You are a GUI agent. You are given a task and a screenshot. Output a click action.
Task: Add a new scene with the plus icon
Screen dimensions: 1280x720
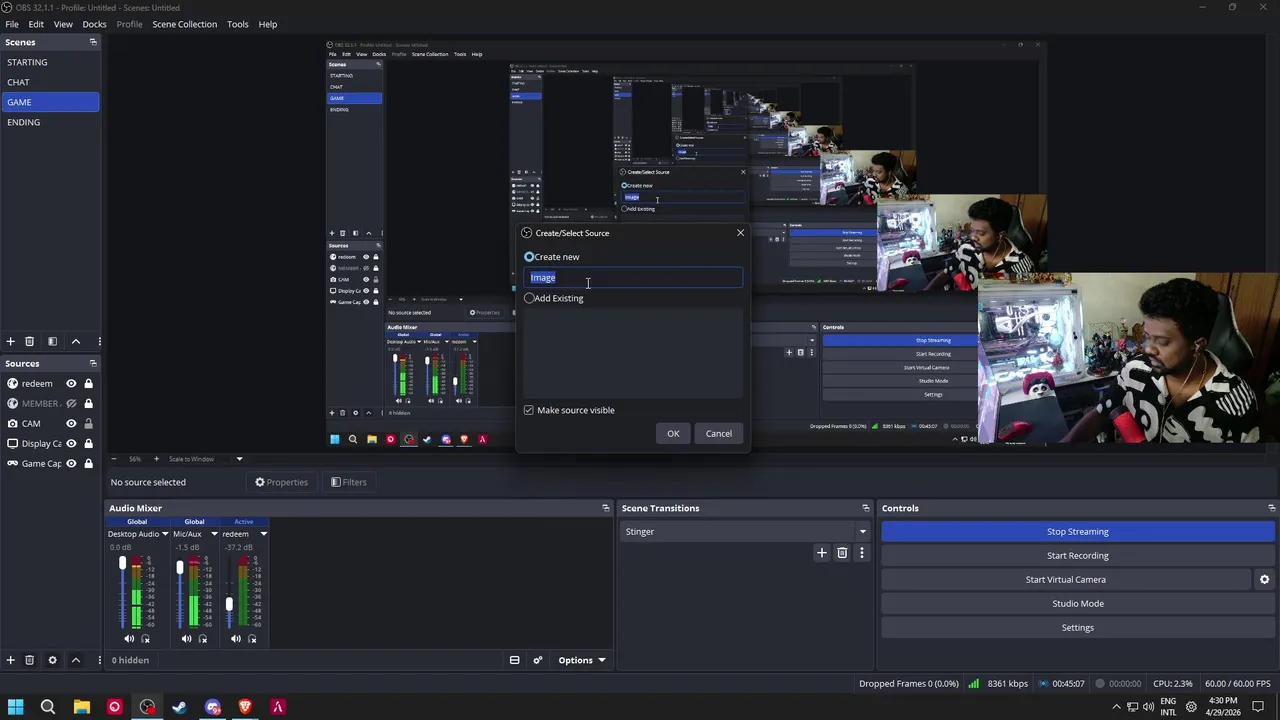(x=10, y=341)
